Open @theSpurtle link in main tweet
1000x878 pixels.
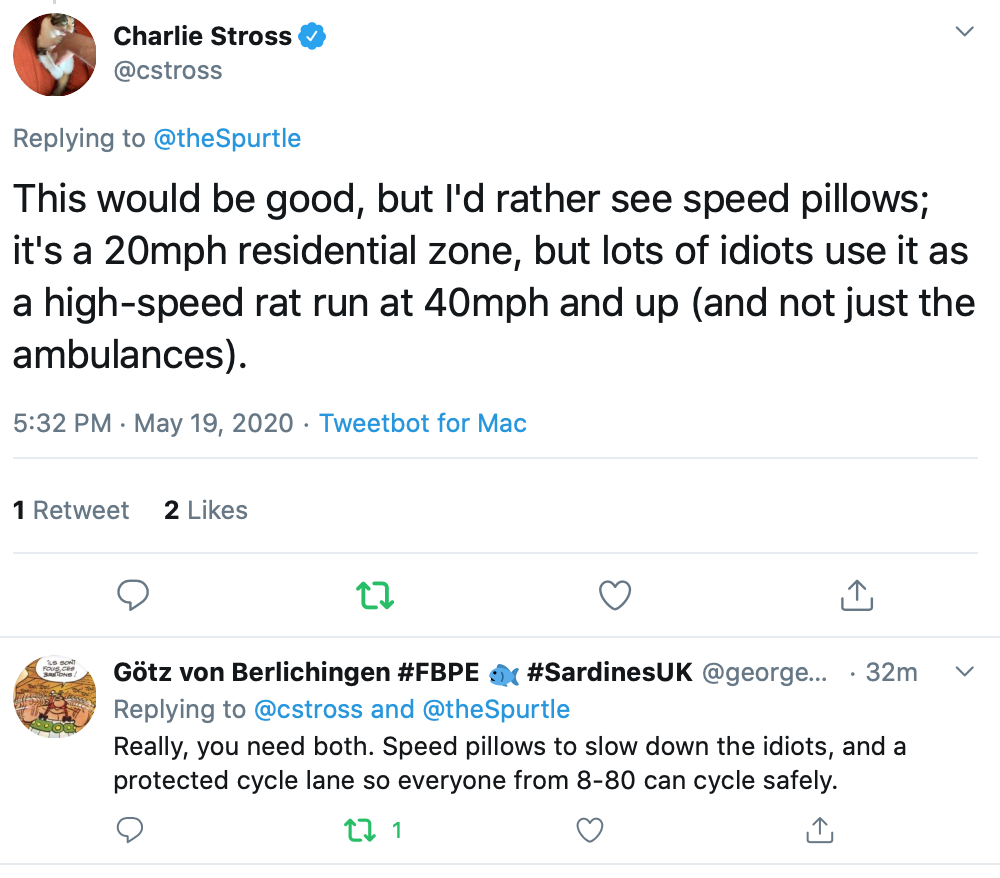coord(227,138)
